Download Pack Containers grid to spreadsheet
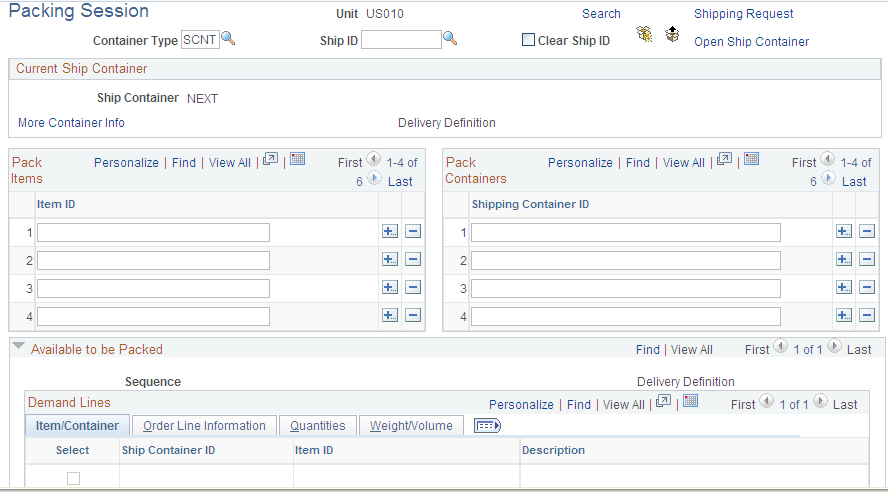Viewport: 888px width, 492px height. [752, 159]
